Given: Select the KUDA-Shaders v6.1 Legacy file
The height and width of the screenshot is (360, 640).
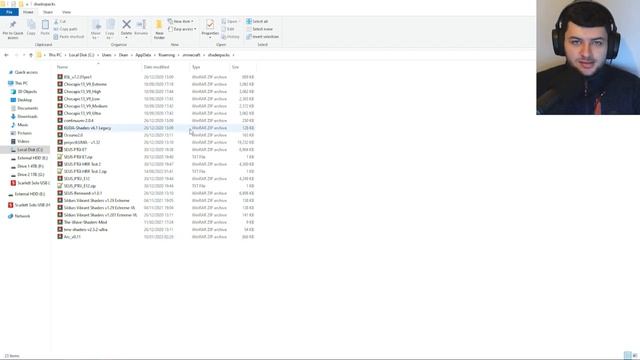Looking at the screenshot, I should [156, 128].
